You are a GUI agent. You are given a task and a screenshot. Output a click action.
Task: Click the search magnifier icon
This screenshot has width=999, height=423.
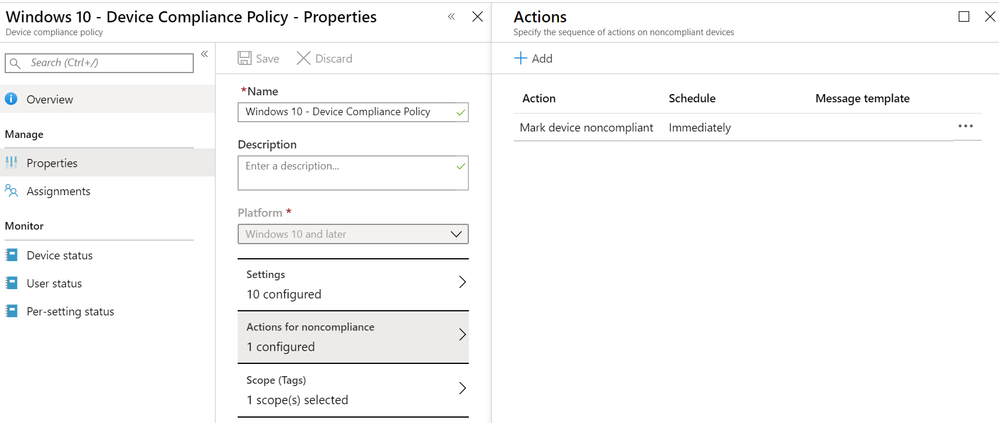click(15, 63)
